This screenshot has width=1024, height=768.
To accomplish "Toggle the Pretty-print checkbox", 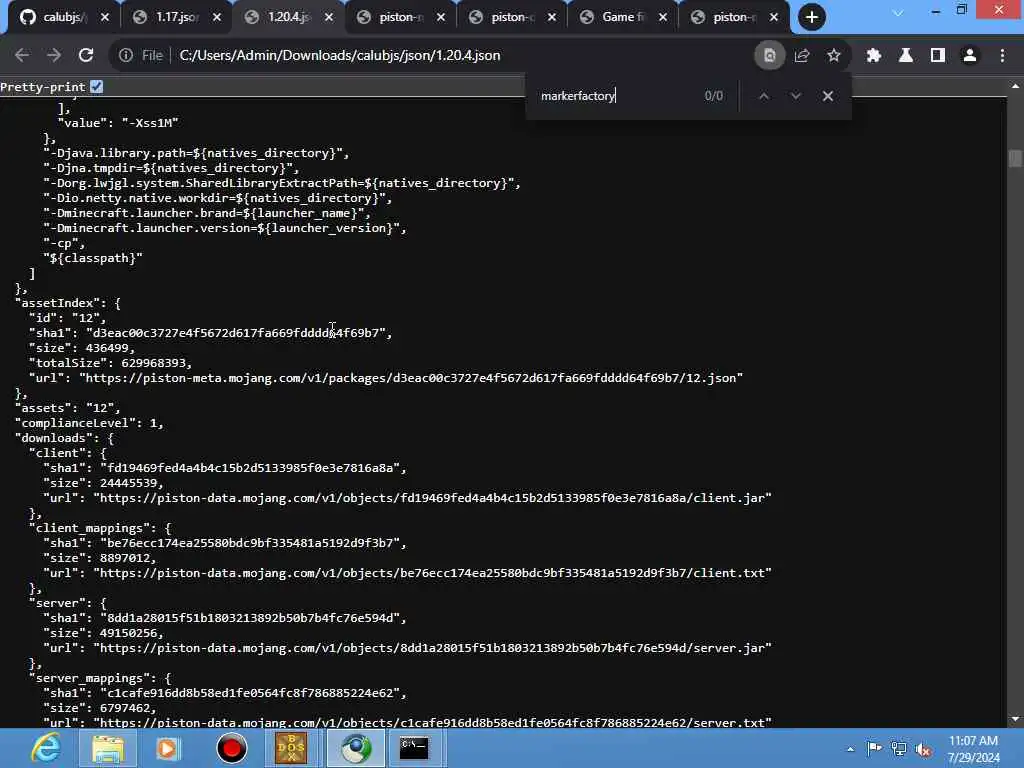I will (x=97, y=86).
